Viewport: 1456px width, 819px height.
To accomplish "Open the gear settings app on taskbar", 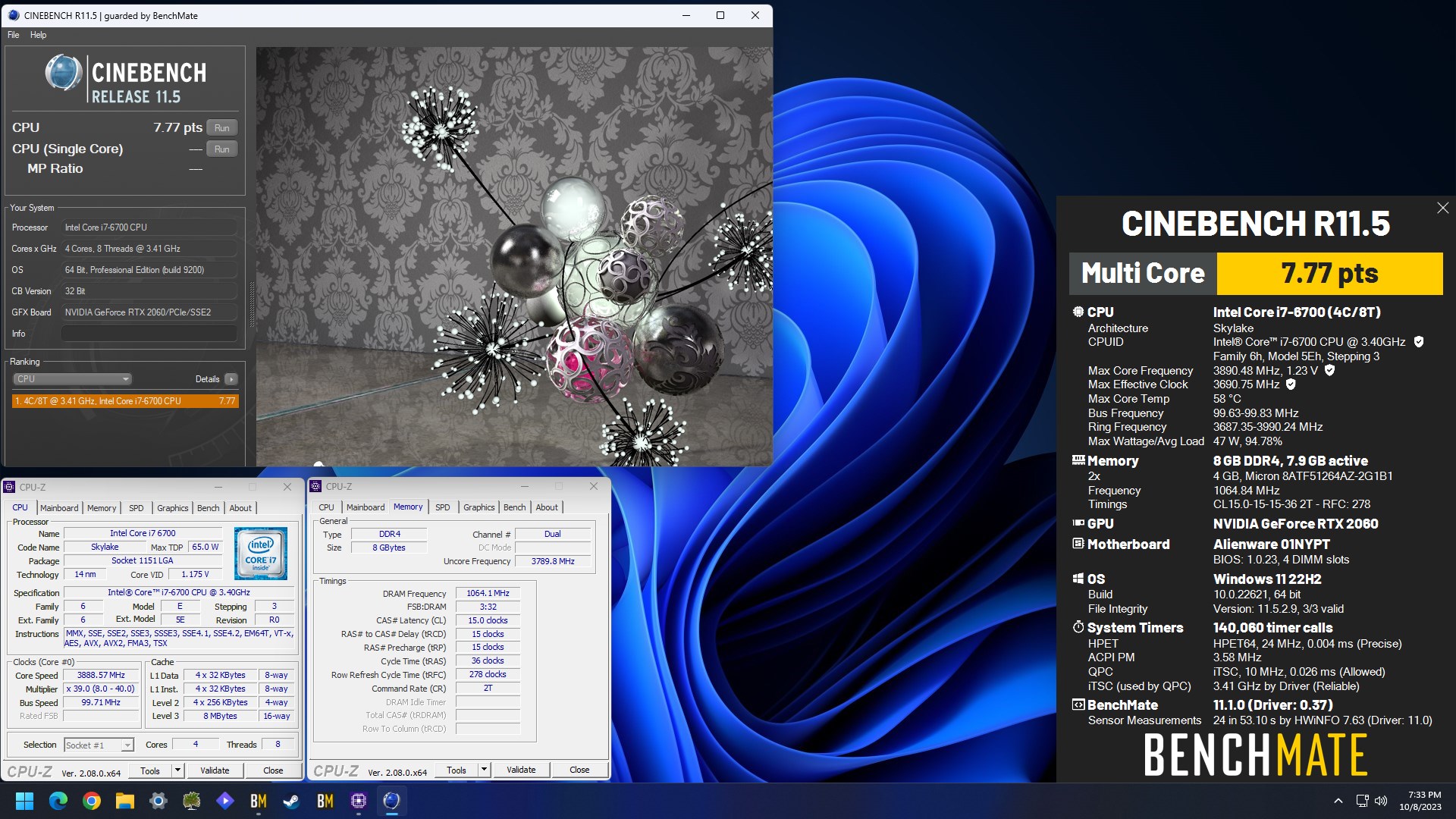I will tap(158, 801).
